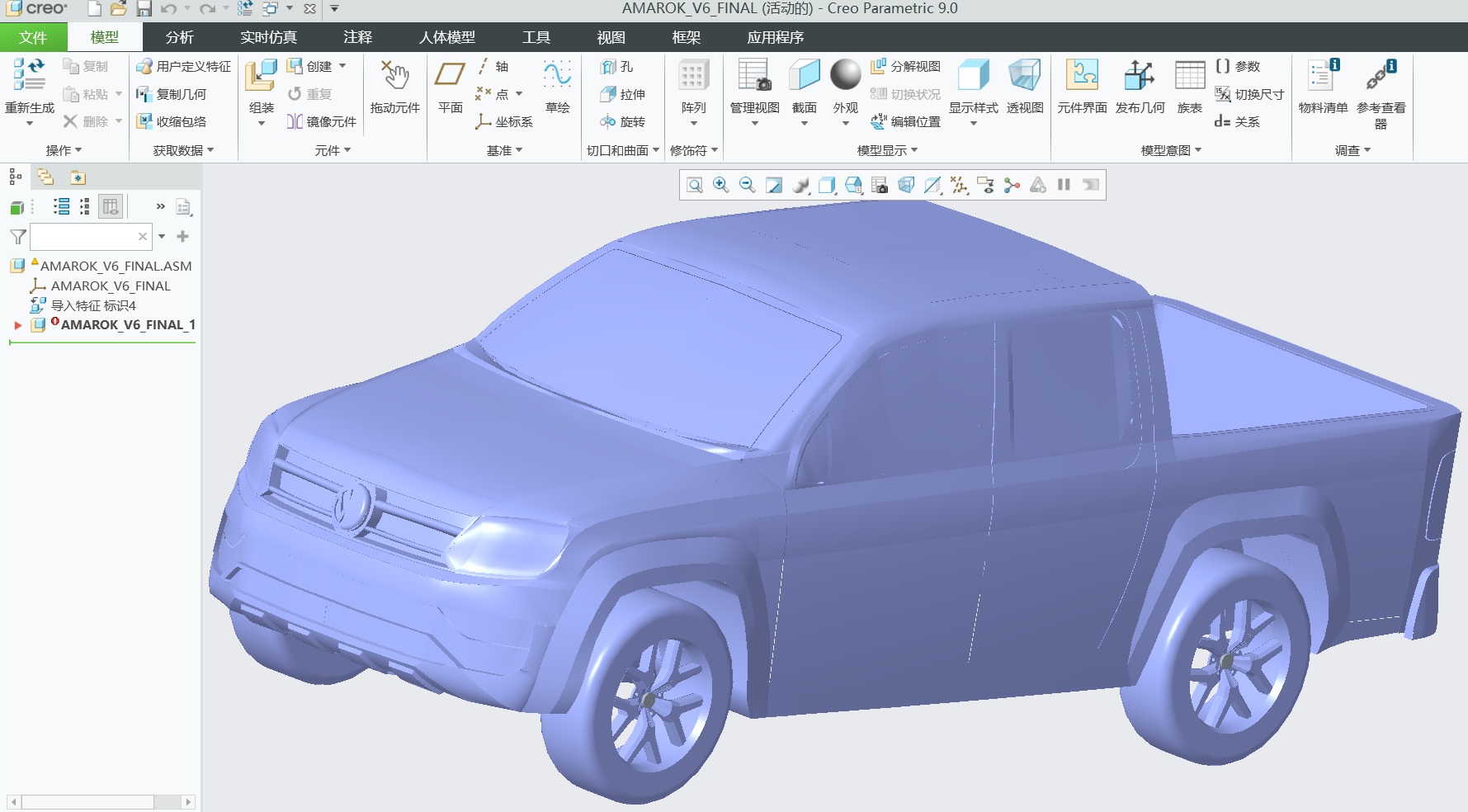1468x812 pixels.
Task: Open saved orientations in graphics toolbar
Action: [x=853, y=185]
